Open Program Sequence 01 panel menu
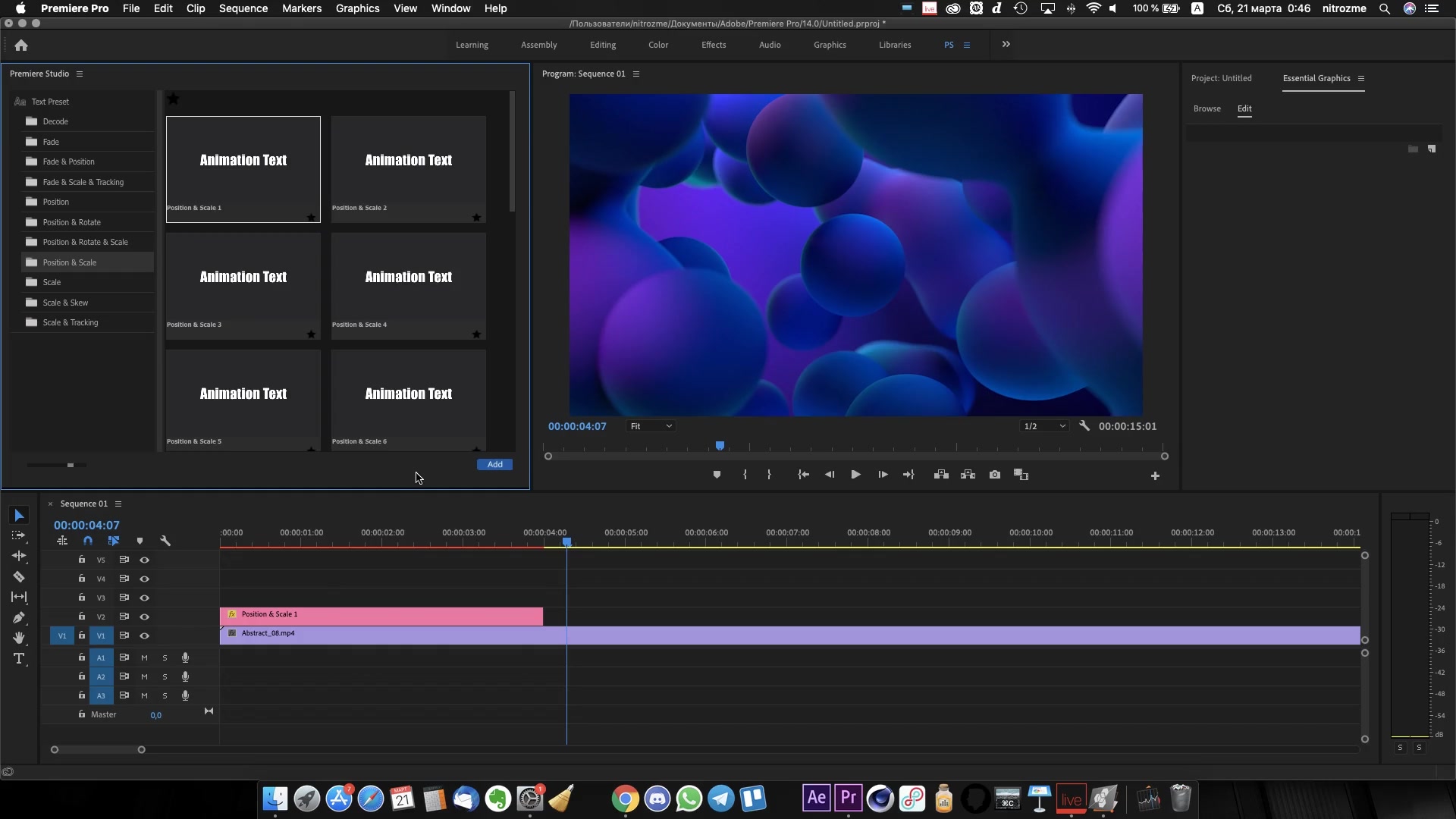1456x819 pixels. click(636, 74)
